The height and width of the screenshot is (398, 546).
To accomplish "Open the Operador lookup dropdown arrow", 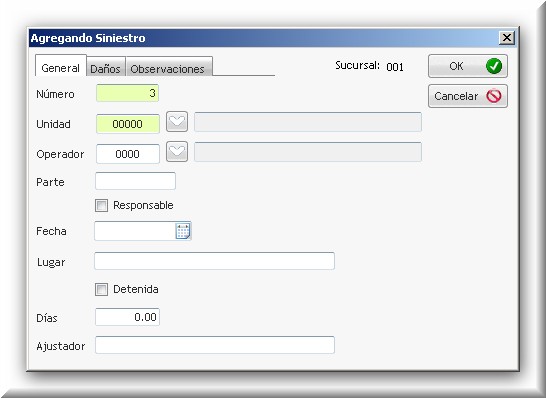I will point(177,151).
